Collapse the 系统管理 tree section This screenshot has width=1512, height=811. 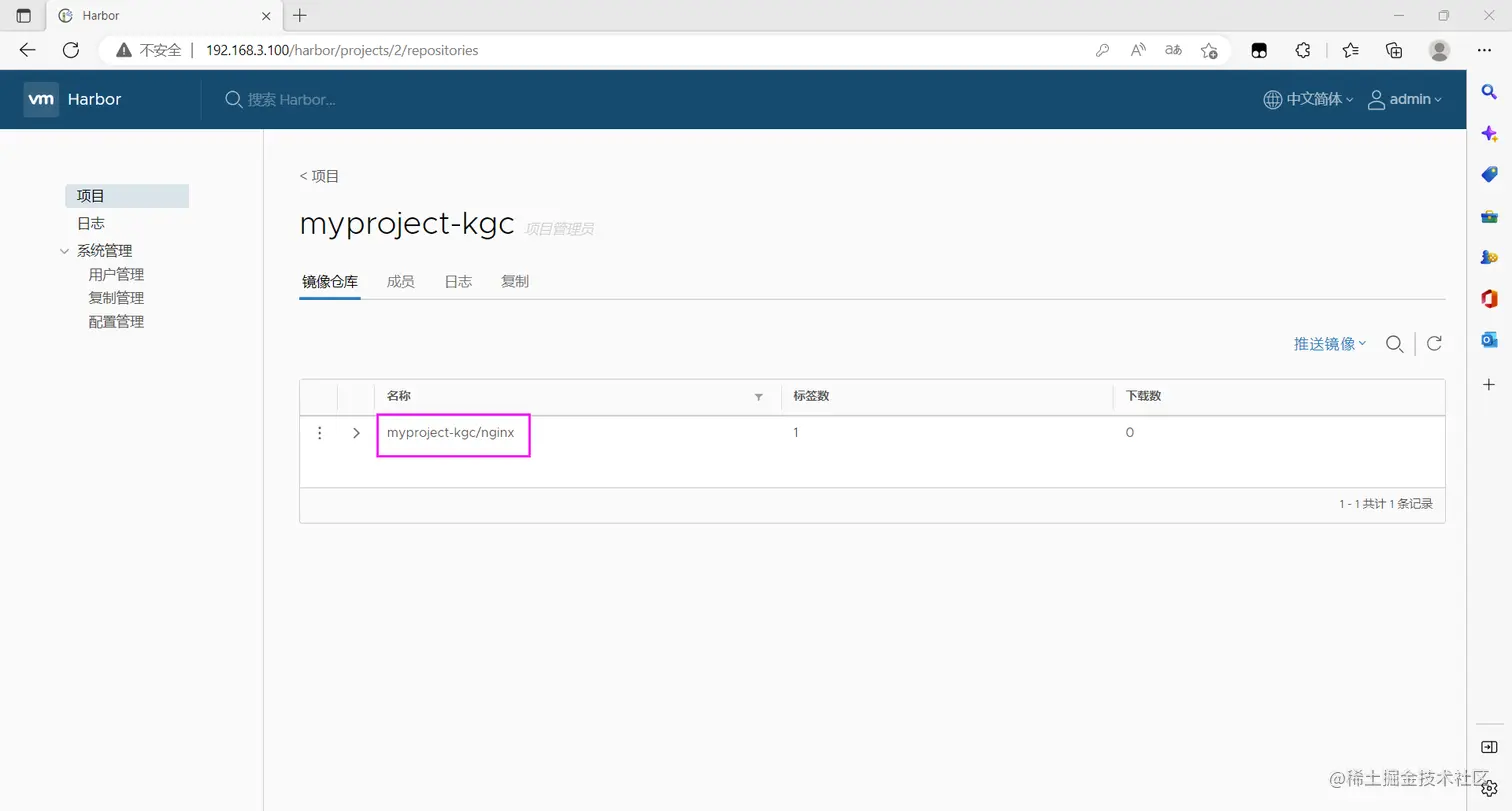click(x=65, y=251)
